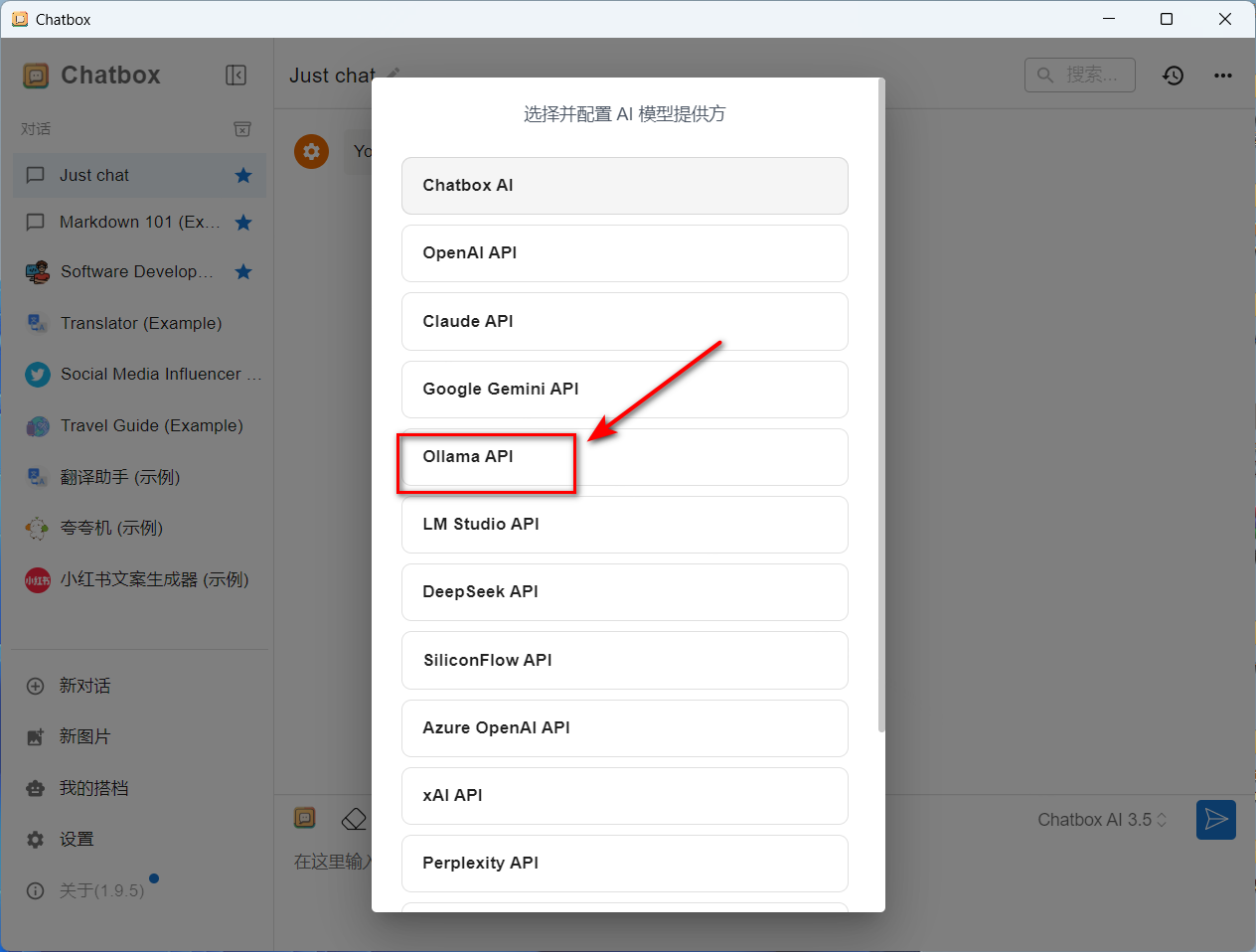The image size is (1256, 952).
Task: Click the Twitter bird icon of Social Media Influencer
Action: click(38, 375)
